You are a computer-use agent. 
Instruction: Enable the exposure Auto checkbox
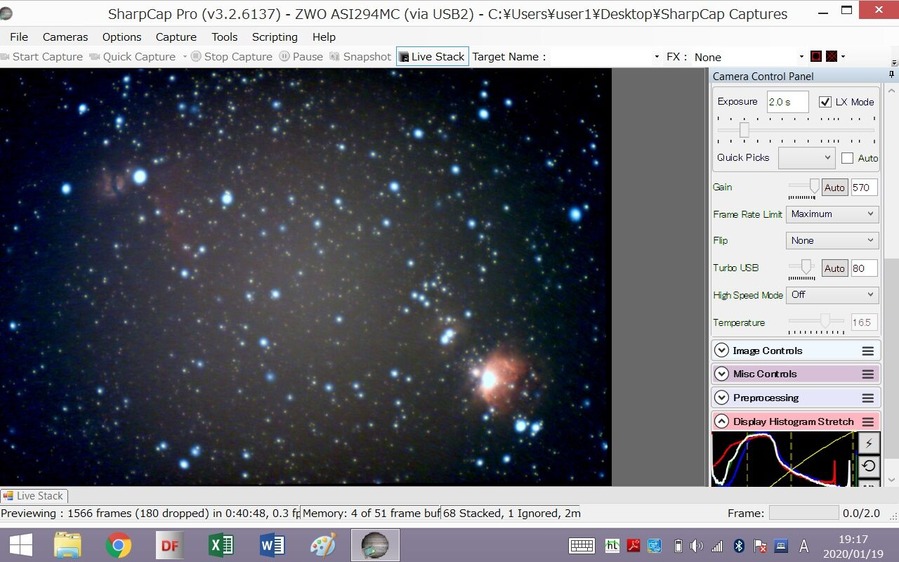click(847, 158)
